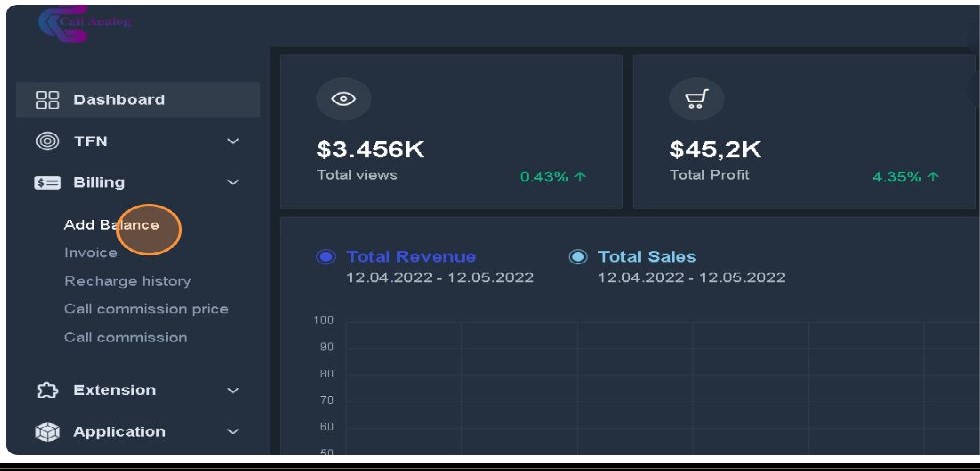
Task: Go to the Invoice page
Action: click(91, 253)
